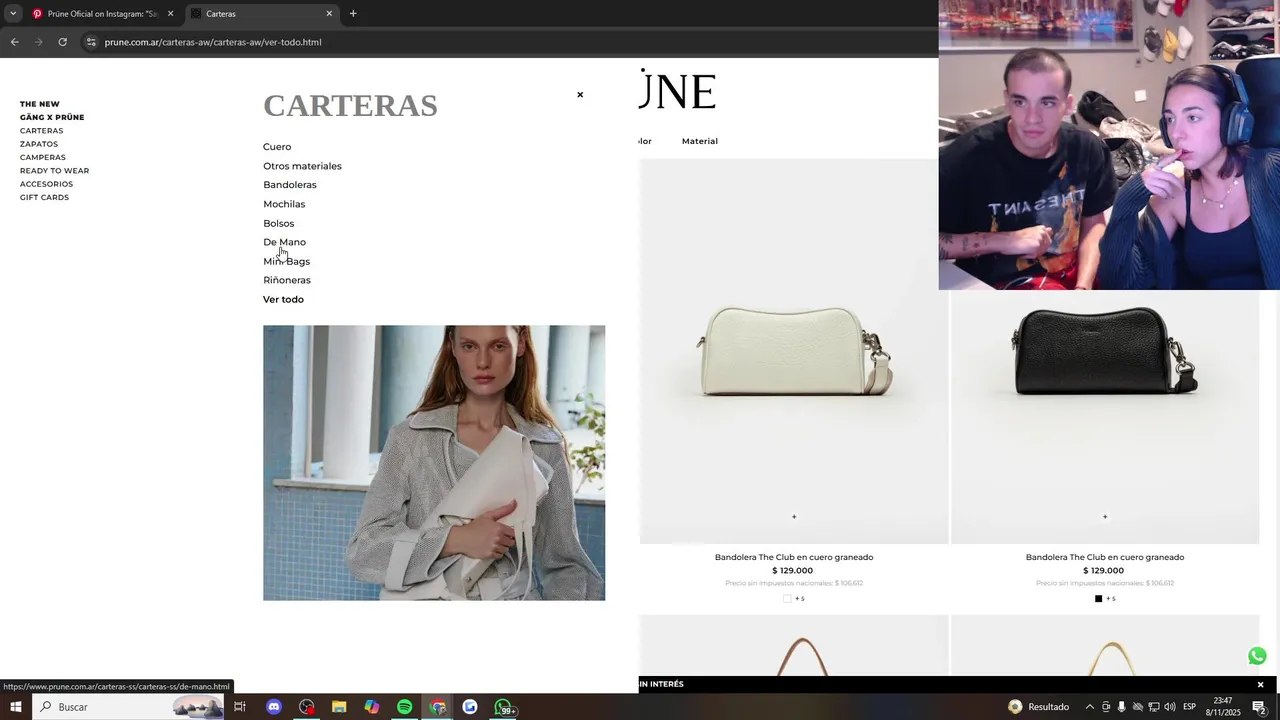Select CARTERAS in the side menu

(41, 131)
